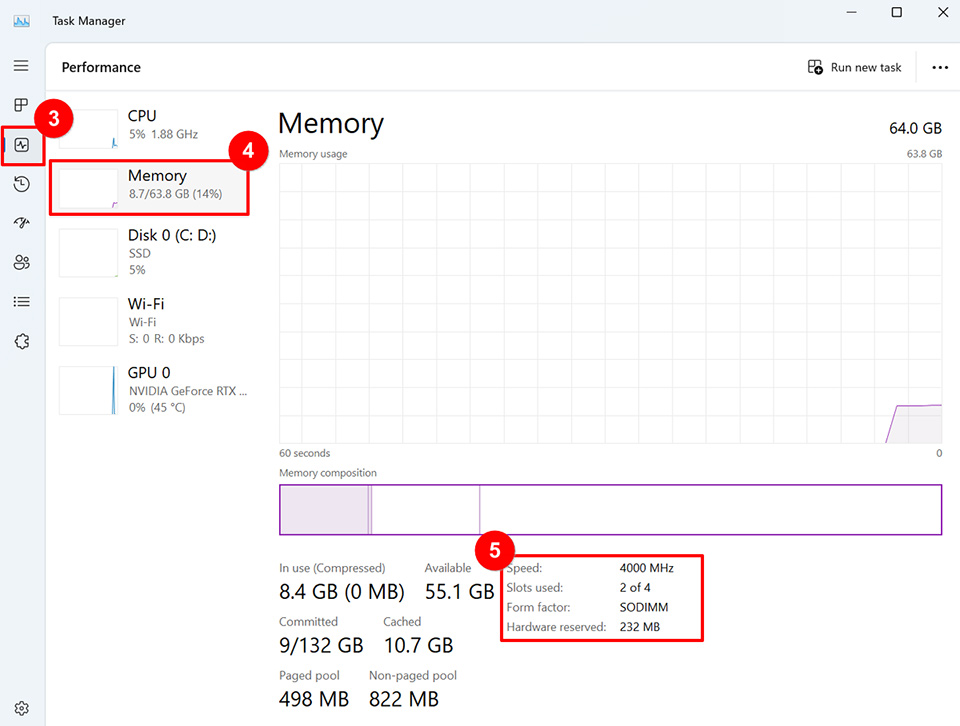Screen dimensions: 960x726
Task: Open the Services puzzle icon
Action: click(x=21, y=341)
